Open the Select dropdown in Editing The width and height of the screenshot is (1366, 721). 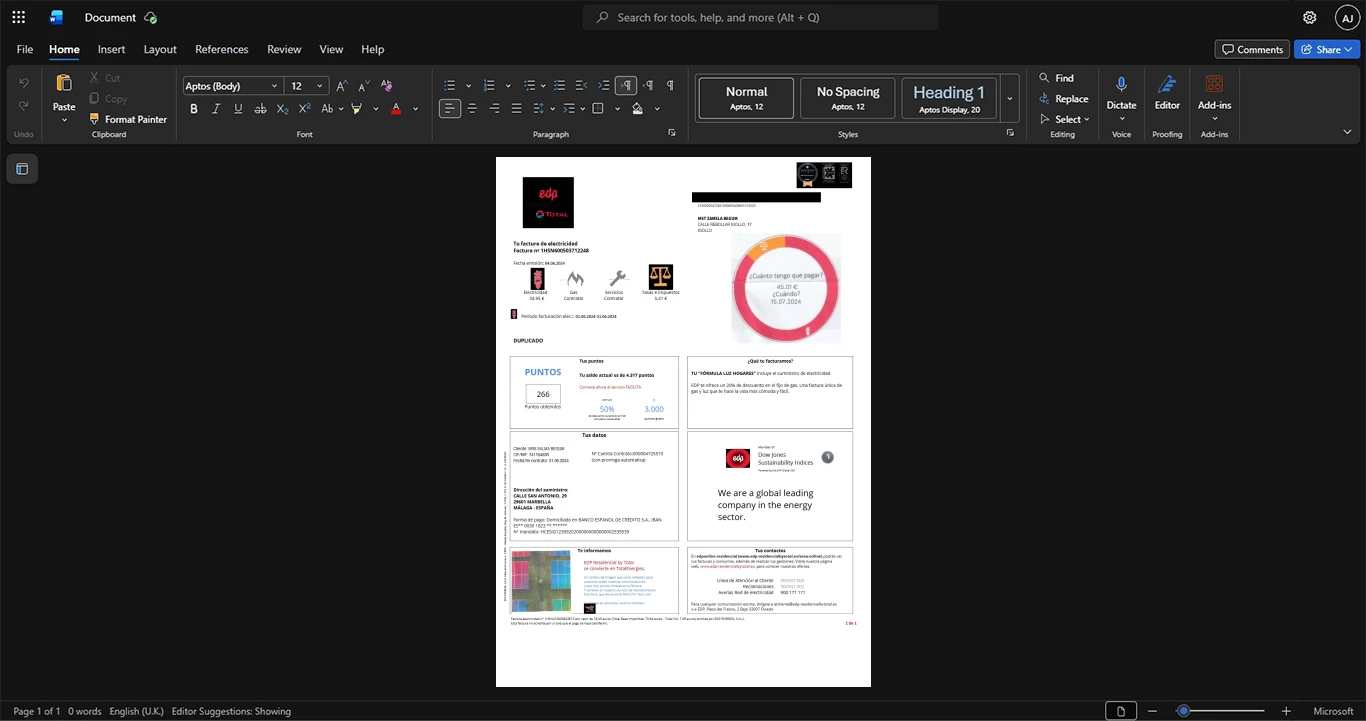coord(1066,120)
